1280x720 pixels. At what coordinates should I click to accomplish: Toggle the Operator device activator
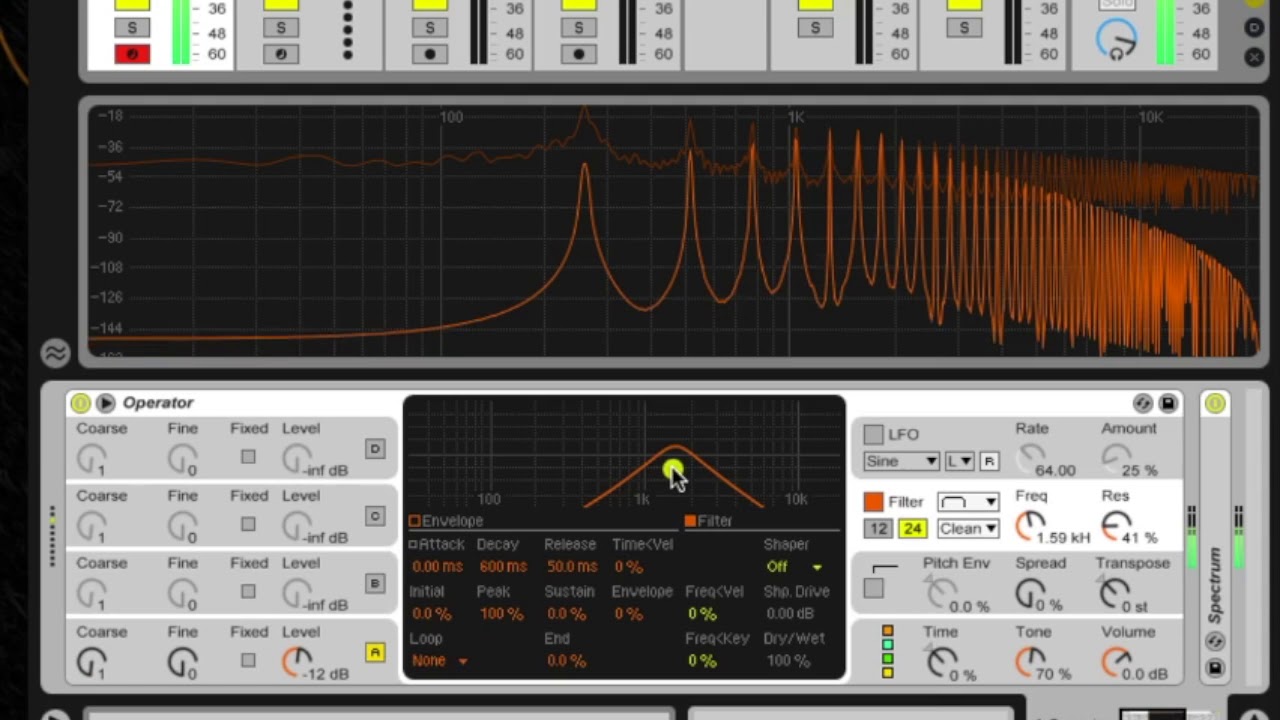point(80,403)
